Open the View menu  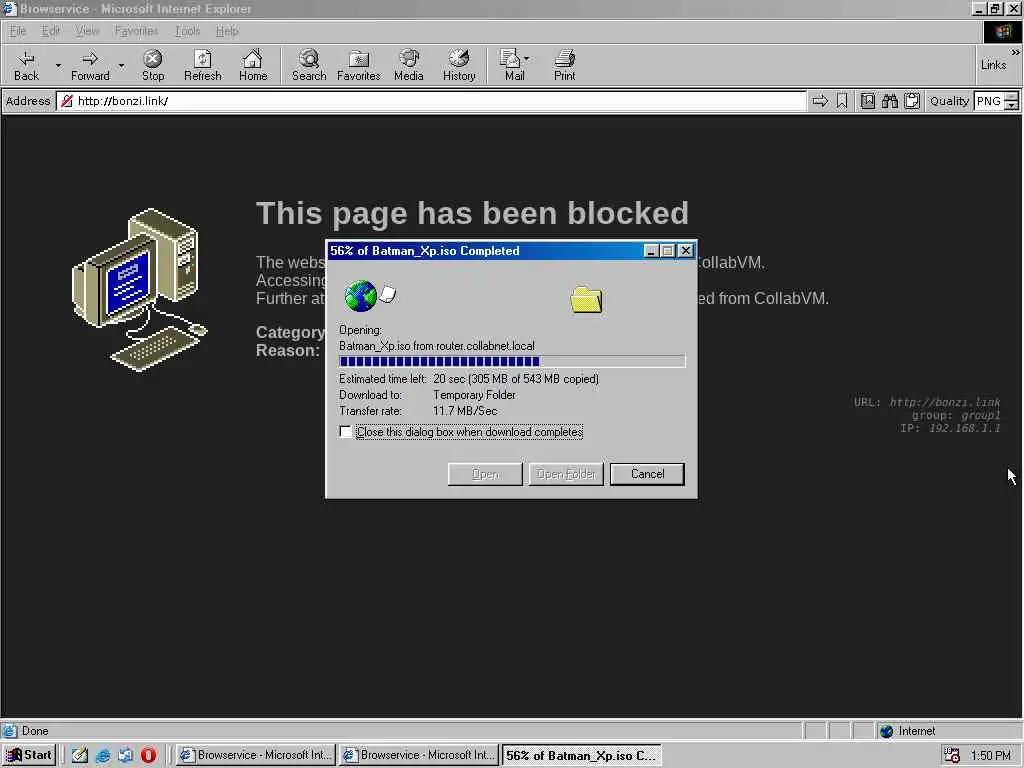[x=87, y=31]
